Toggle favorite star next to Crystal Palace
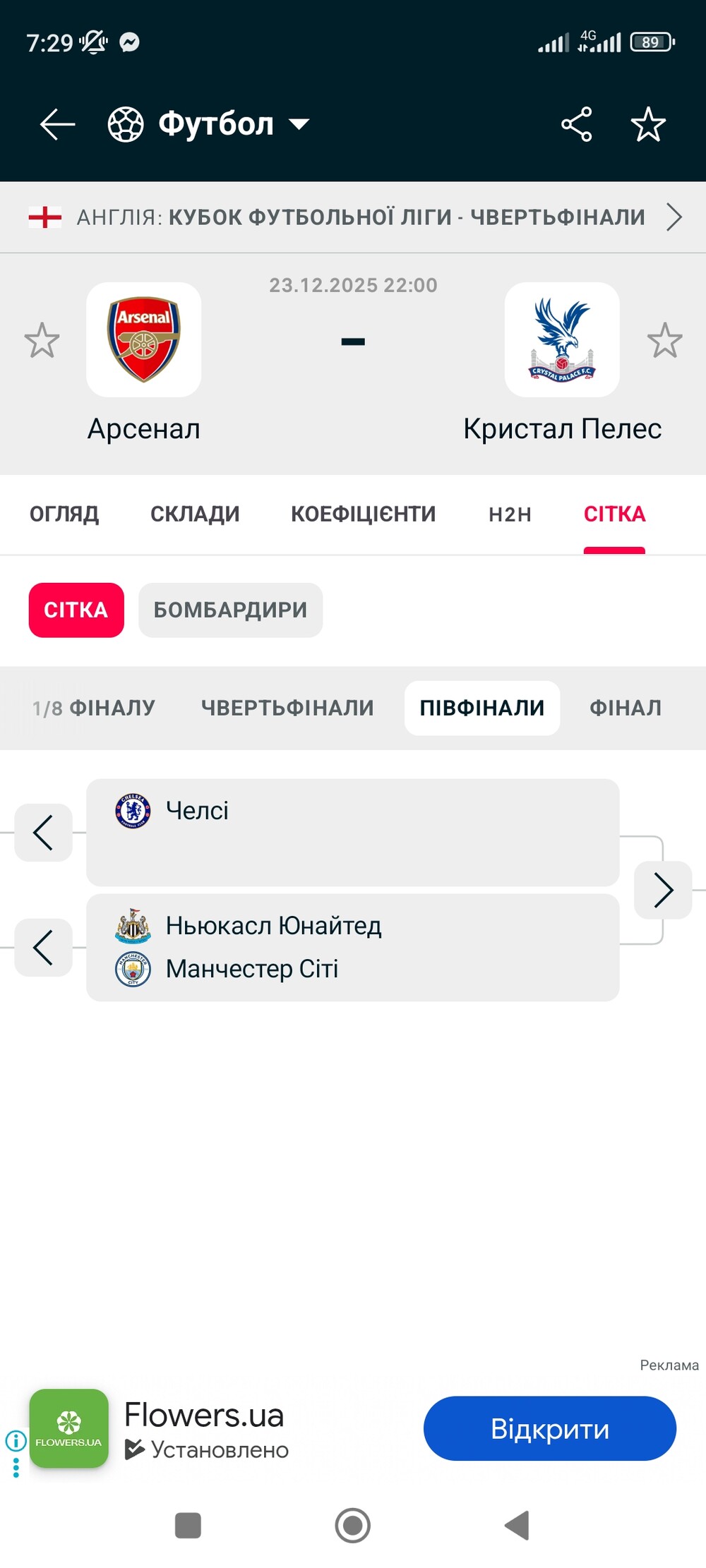This screenshot has width=706, height=1568. click(x=664, y=340)
